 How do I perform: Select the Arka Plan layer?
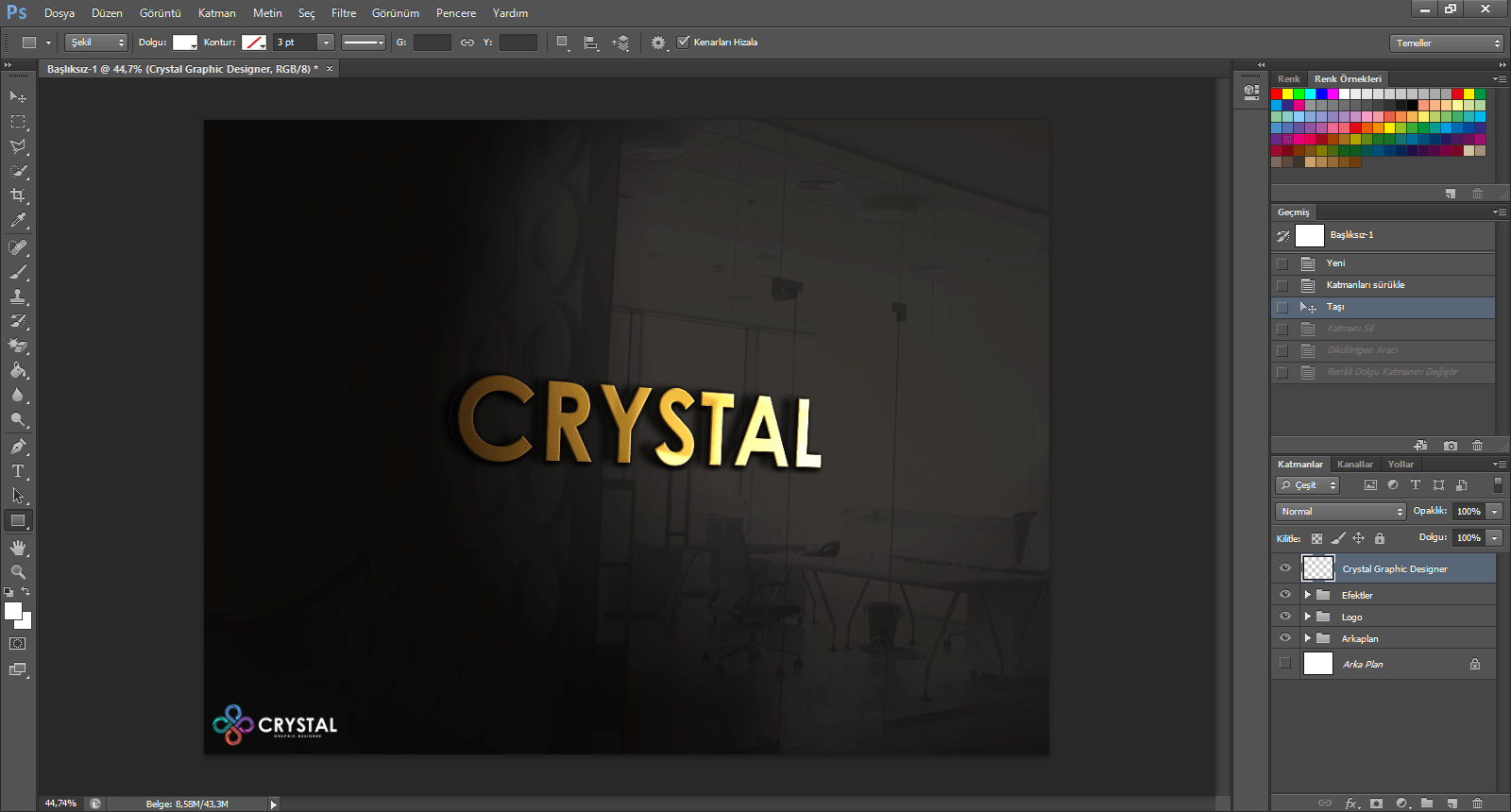(1383, 664)
